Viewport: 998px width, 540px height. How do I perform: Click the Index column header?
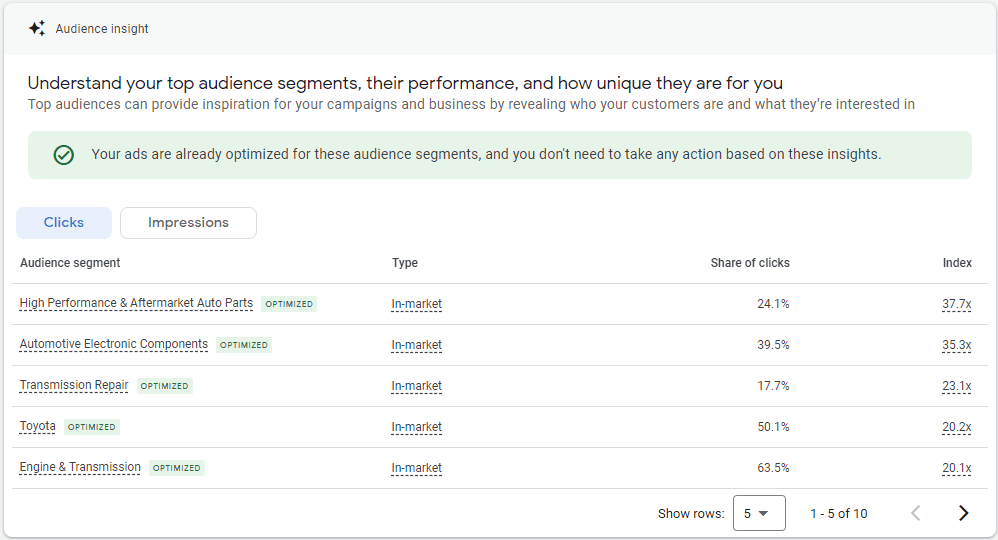click(x=957, y=262)
